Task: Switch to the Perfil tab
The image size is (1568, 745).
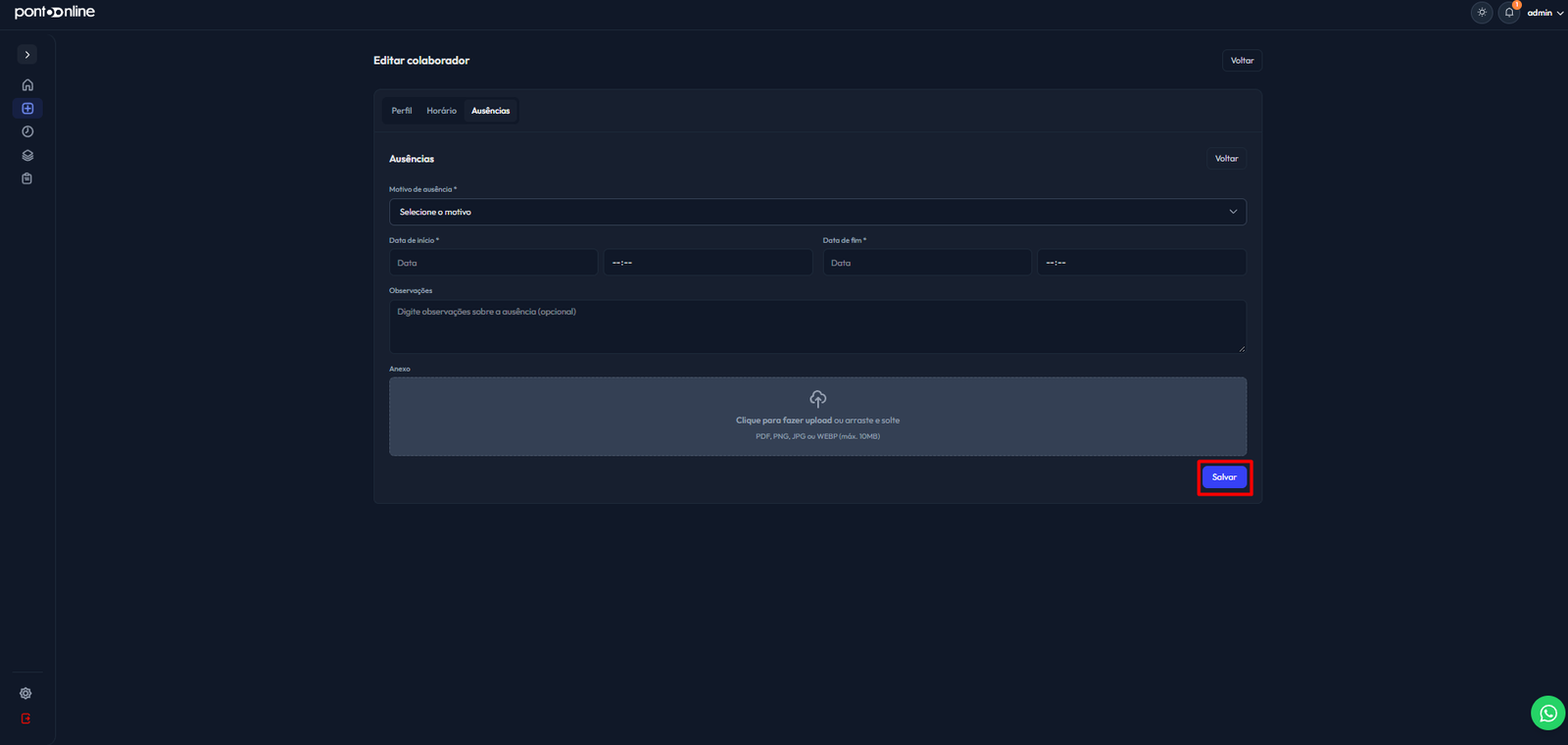Action: click(x=402, y=111)
